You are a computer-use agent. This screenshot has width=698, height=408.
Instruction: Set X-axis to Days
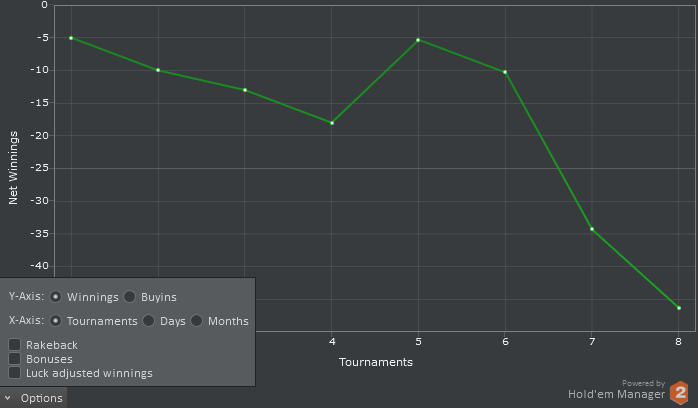coord(149,321)
